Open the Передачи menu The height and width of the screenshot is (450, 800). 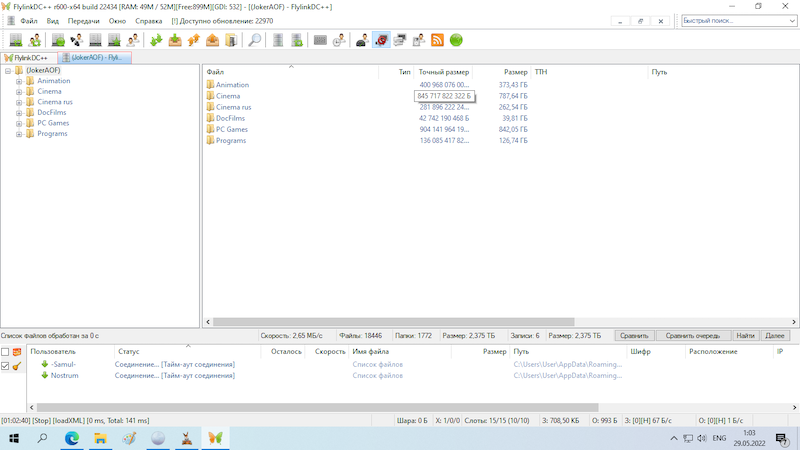point(83,20)
